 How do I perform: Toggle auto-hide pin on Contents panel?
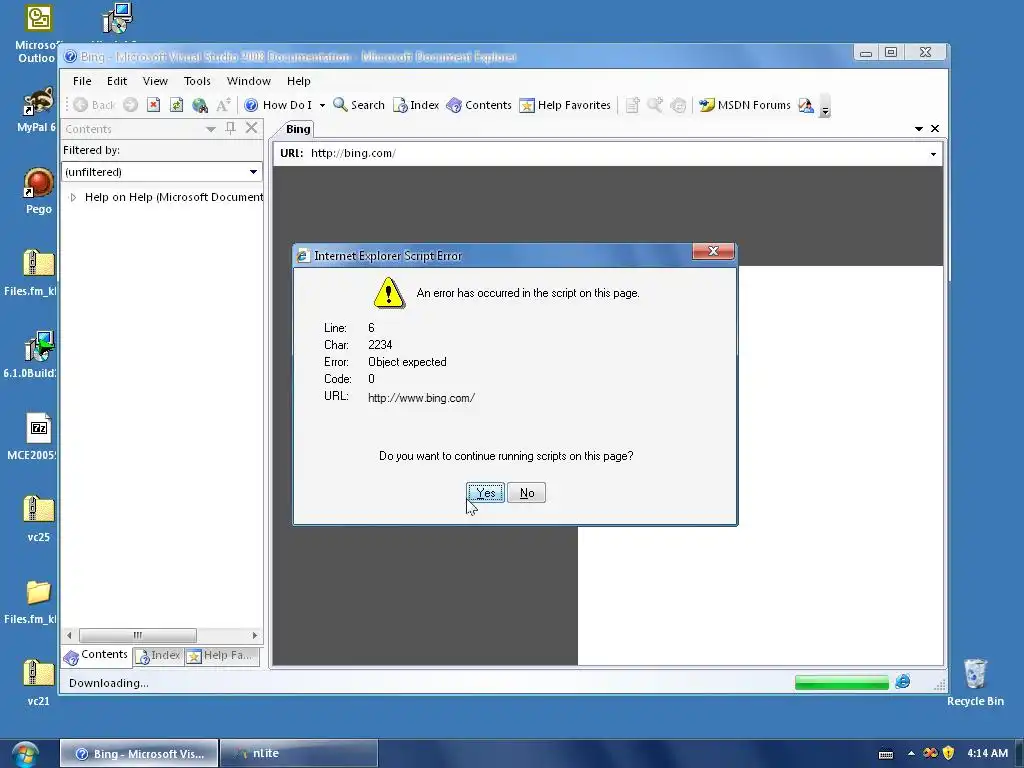pyautogui.click(x=231, y=129)
